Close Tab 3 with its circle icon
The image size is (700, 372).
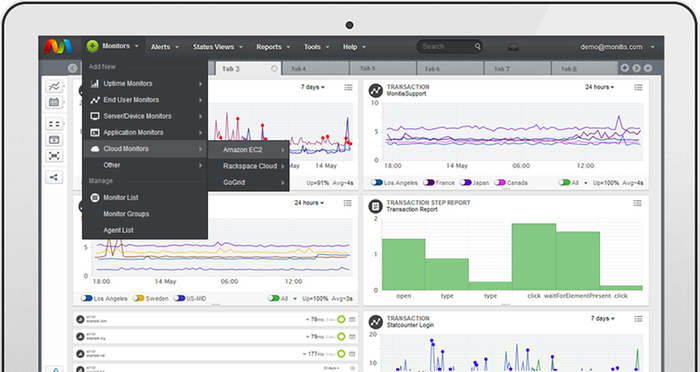(x=274, y=69)
